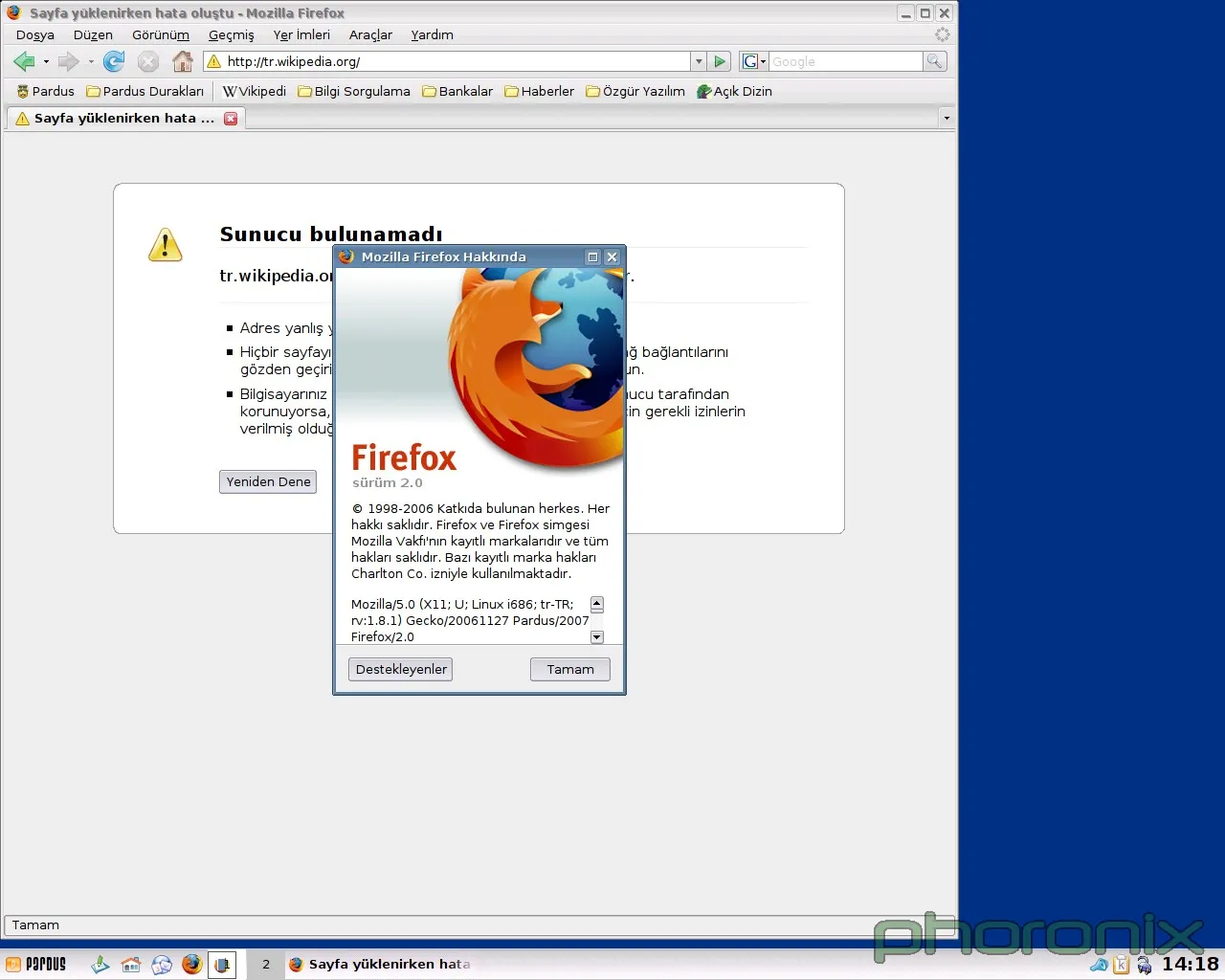Click the Destekleyenler button
The image size is (1225, 980).
coord(400,670)
